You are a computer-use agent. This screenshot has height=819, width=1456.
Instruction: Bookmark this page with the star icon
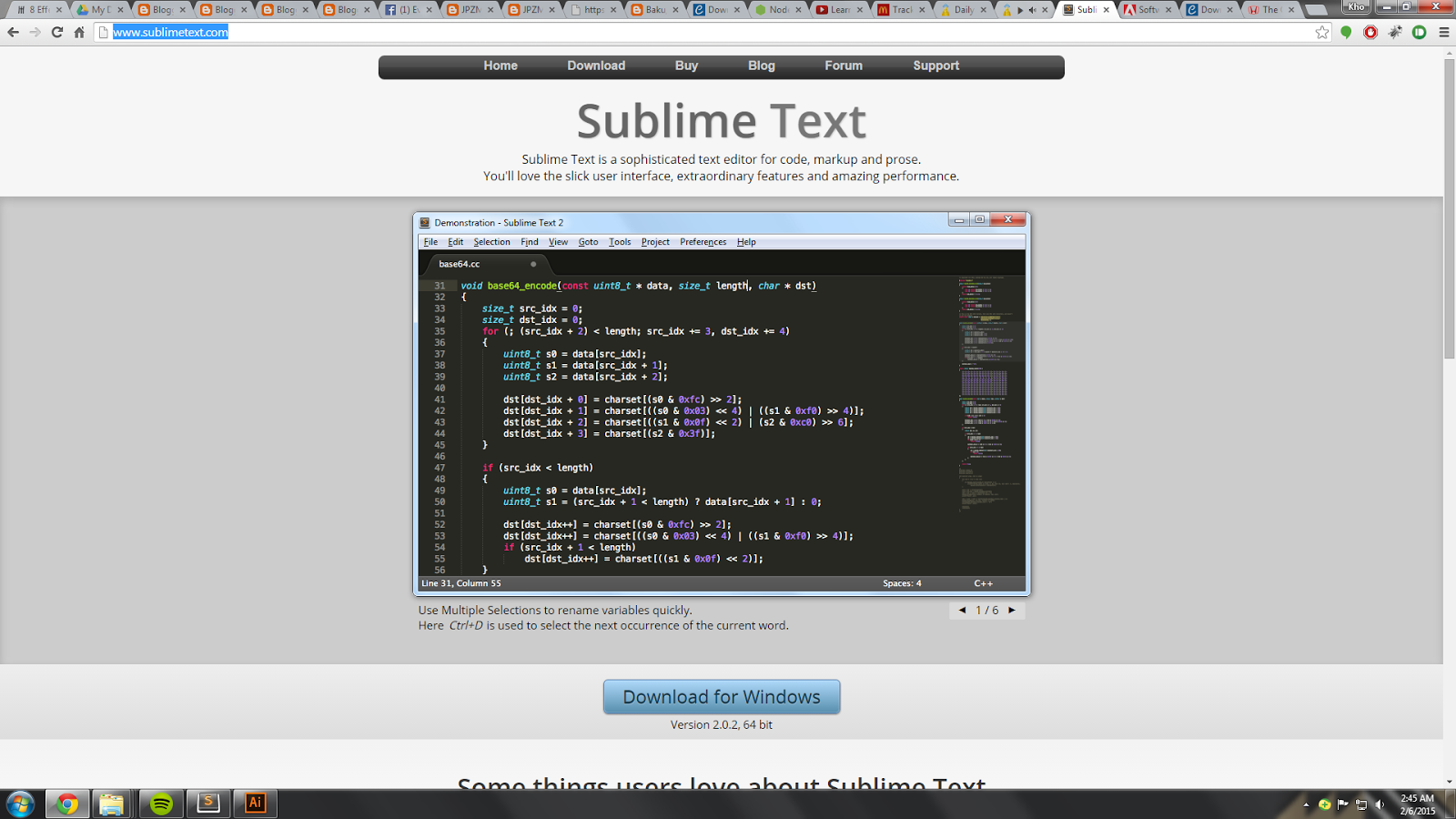pyautogui.click(x=1322, y=32)
